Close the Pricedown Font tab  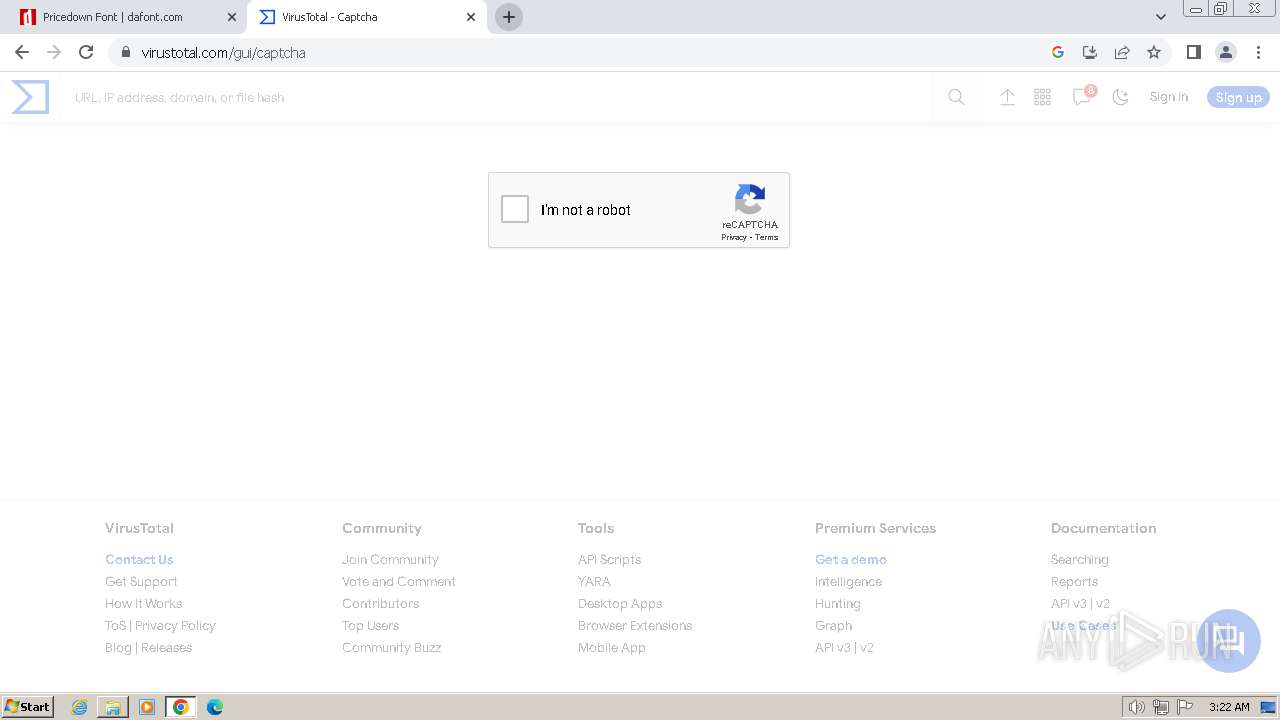pos(232,17)
